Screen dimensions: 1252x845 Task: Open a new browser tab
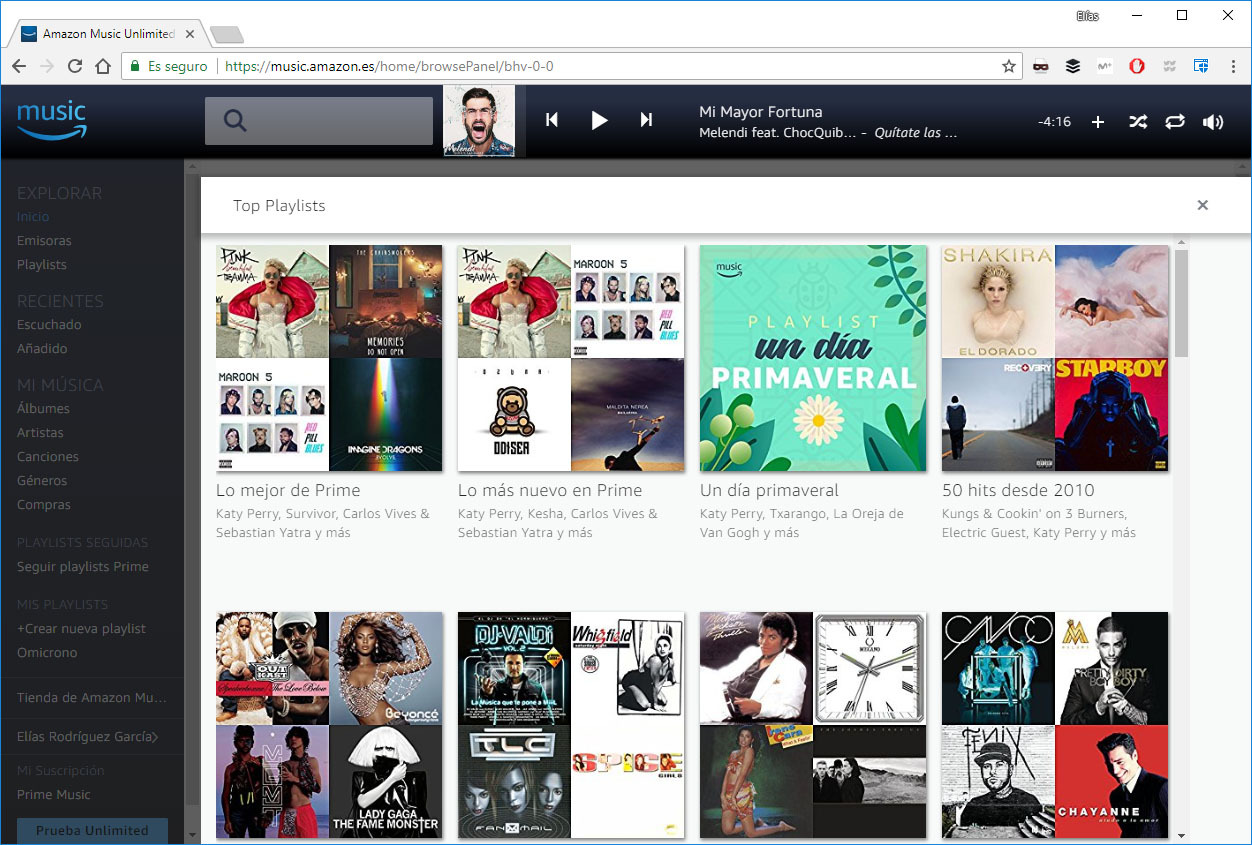pos(227,35)
